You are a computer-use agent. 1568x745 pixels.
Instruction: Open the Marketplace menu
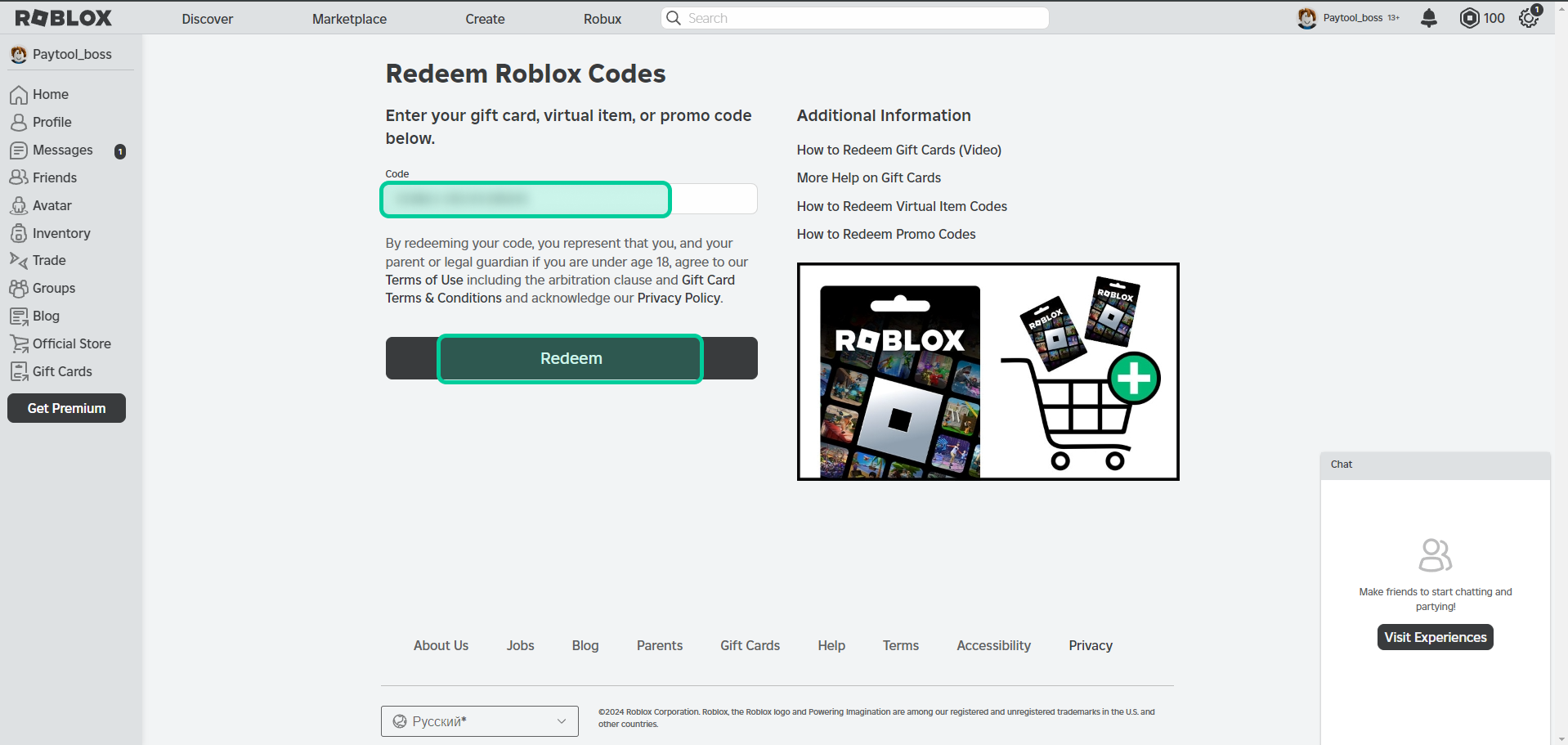point(349,19)
